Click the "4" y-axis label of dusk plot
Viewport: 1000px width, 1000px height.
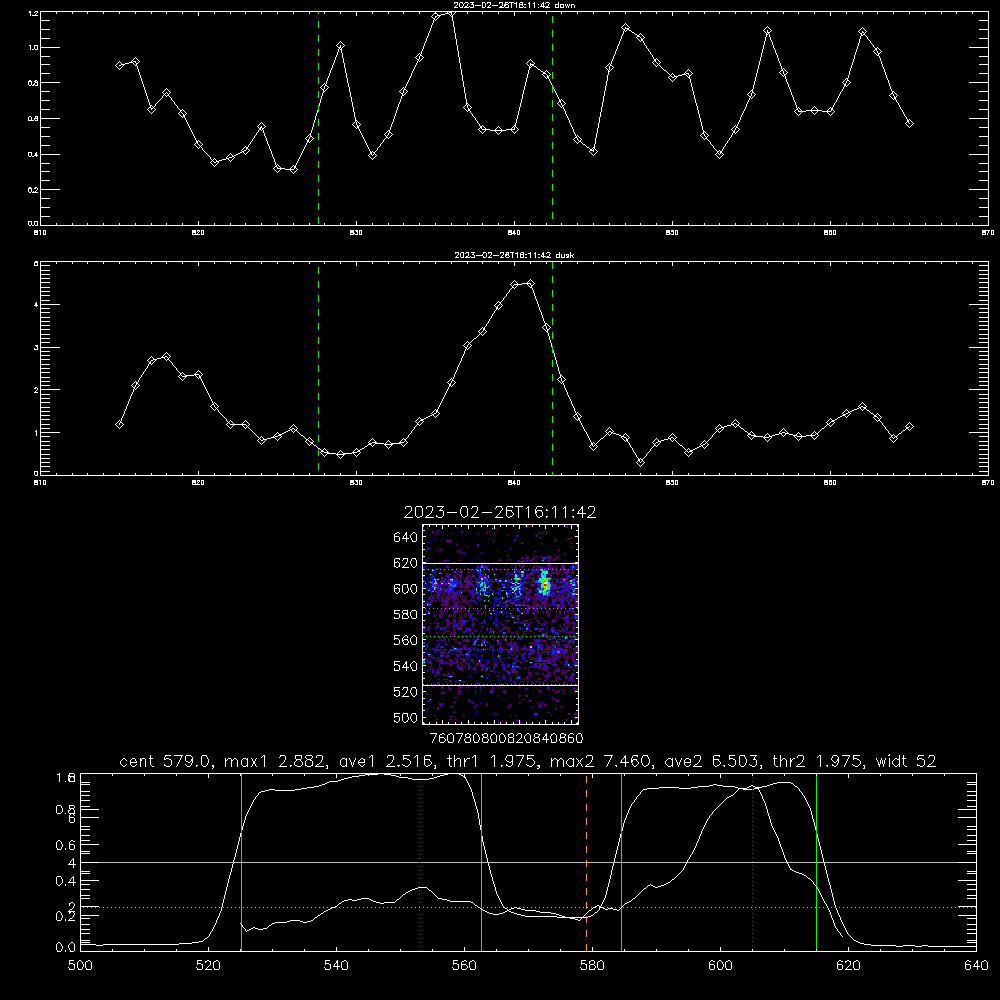click(x=36, y=305)
